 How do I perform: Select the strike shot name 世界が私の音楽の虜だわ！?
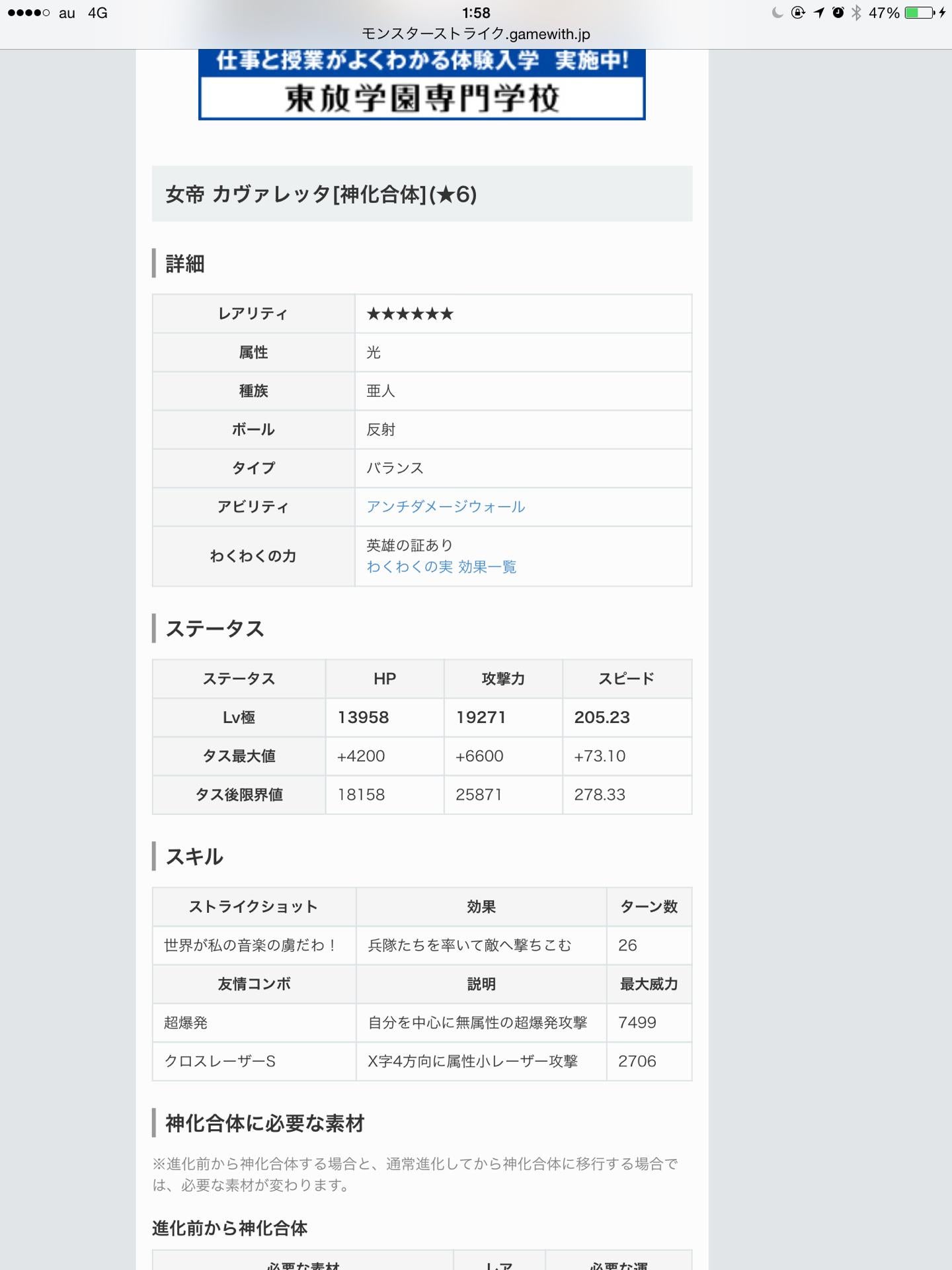pos(252,945)
